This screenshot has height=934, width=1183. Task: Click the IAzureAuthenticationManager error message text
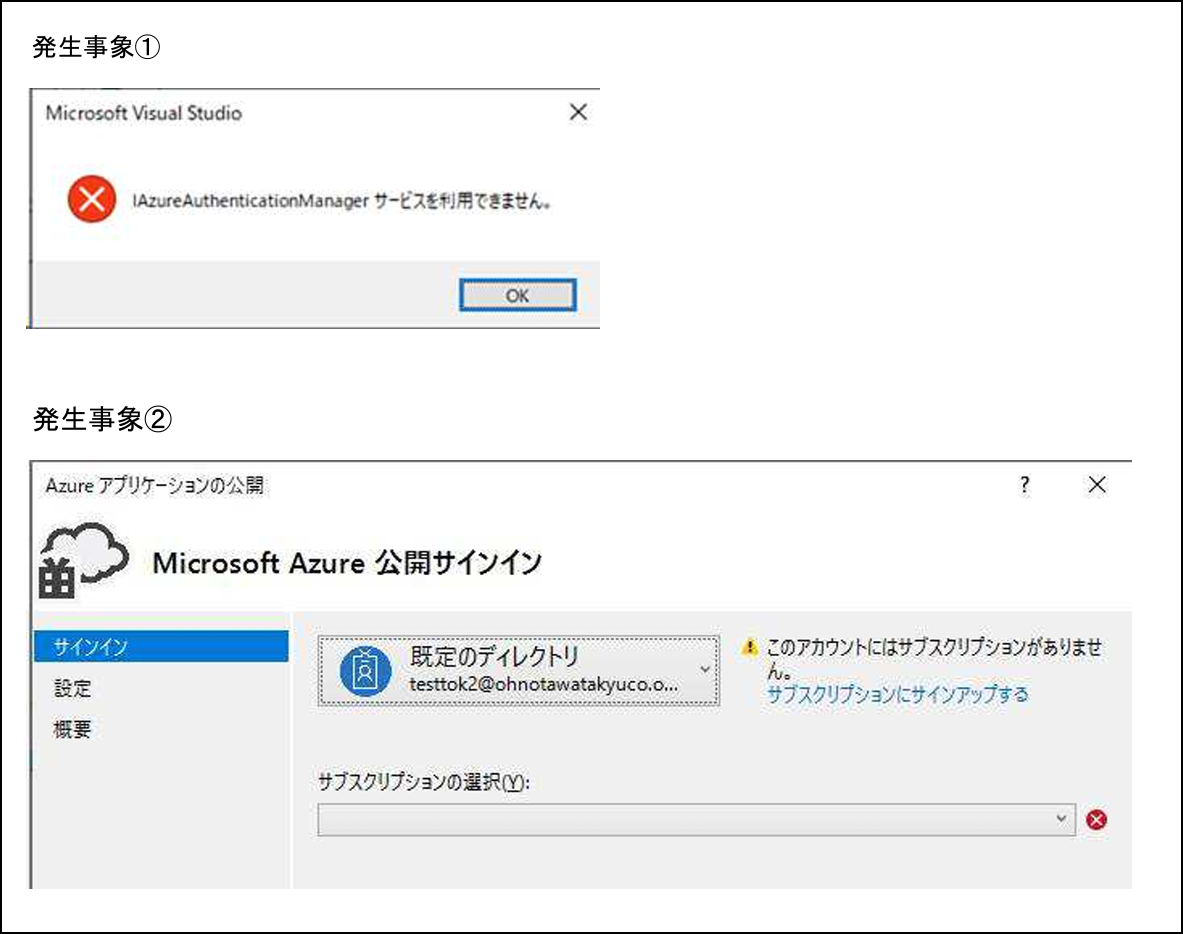click(x=342, y=201)
